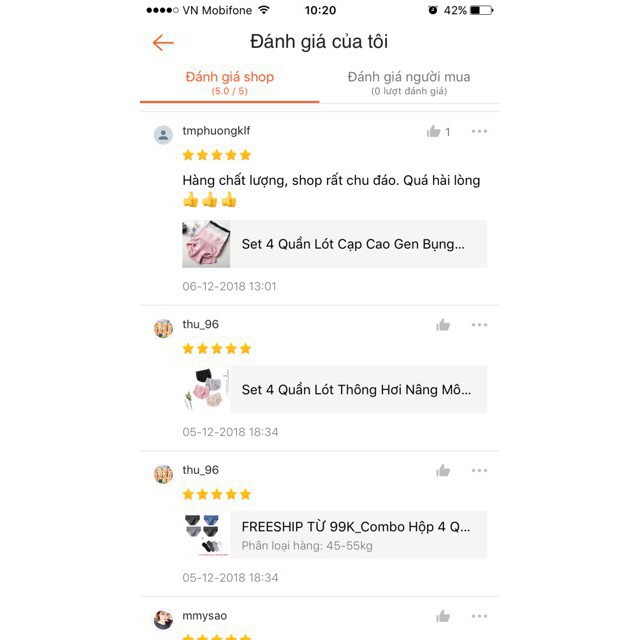View the first thu_96 profile avatar
Image resolution: width=640 pixels, height=640 pixels.
click(x=163, y=329)
